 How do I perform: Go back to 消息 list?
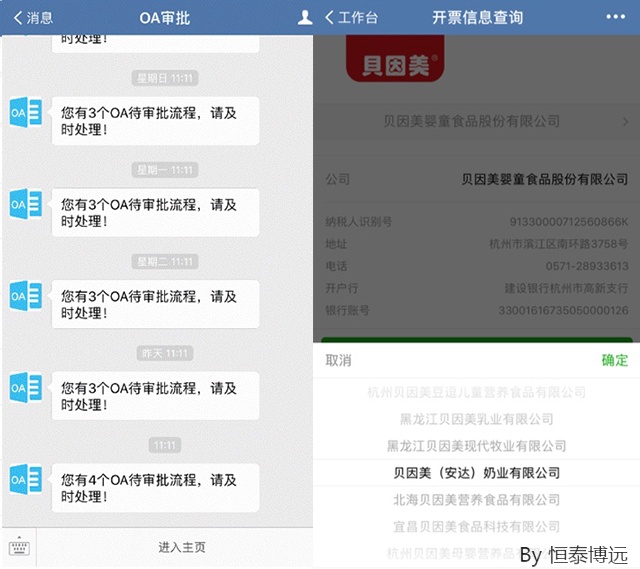point(33,18)
